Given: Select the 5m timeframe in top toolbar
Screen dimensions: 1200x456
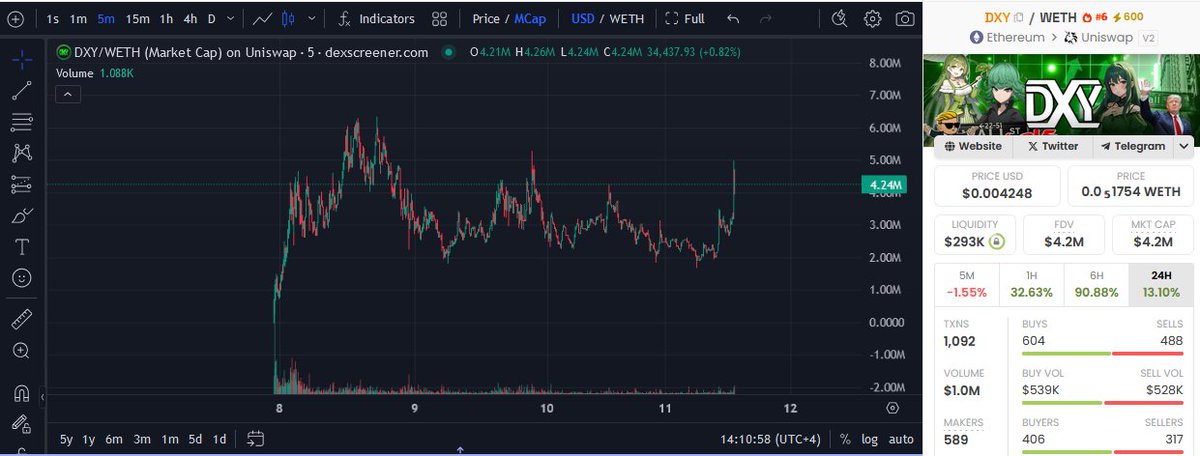Looking at the screenshot, I should pos(105,18).
